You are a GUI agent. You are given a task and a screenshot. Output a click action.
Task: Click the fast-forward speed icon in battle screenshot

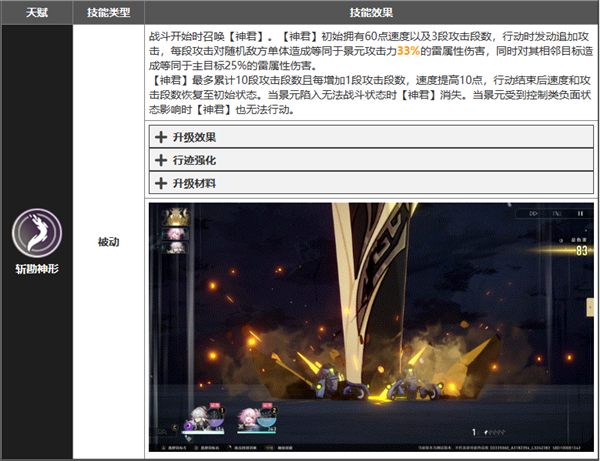pyautogui.click(x=533, y=213)
